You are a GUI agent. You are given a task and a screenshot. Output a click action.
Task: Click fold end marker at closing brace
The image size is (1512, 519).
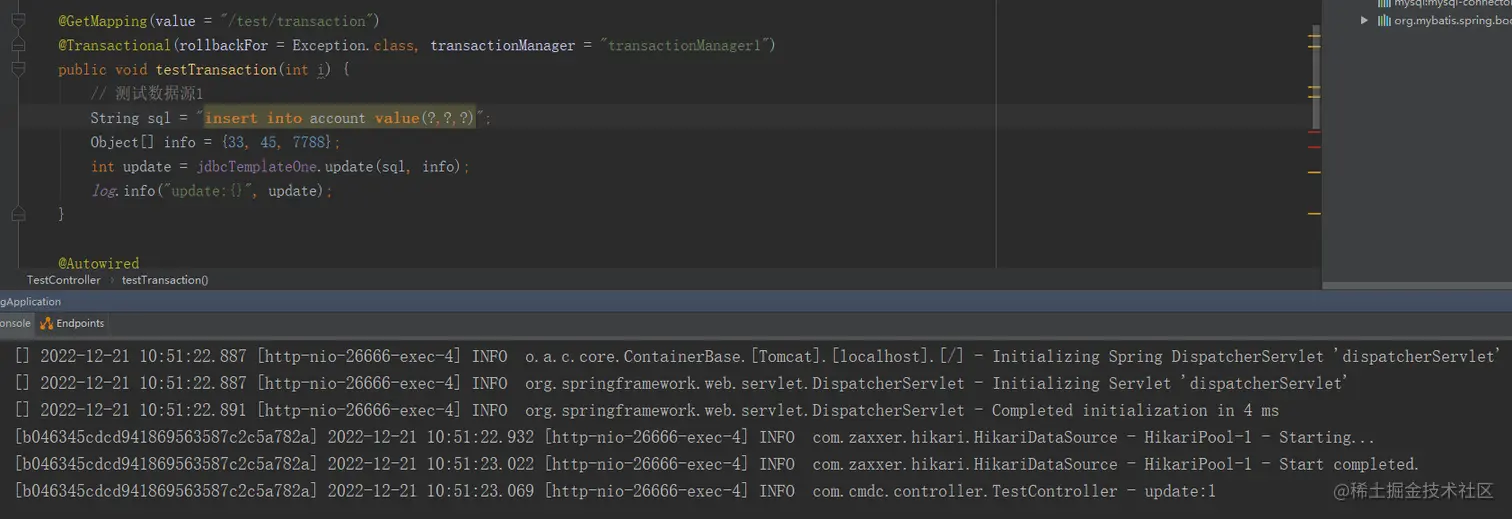tap(18, 214)
